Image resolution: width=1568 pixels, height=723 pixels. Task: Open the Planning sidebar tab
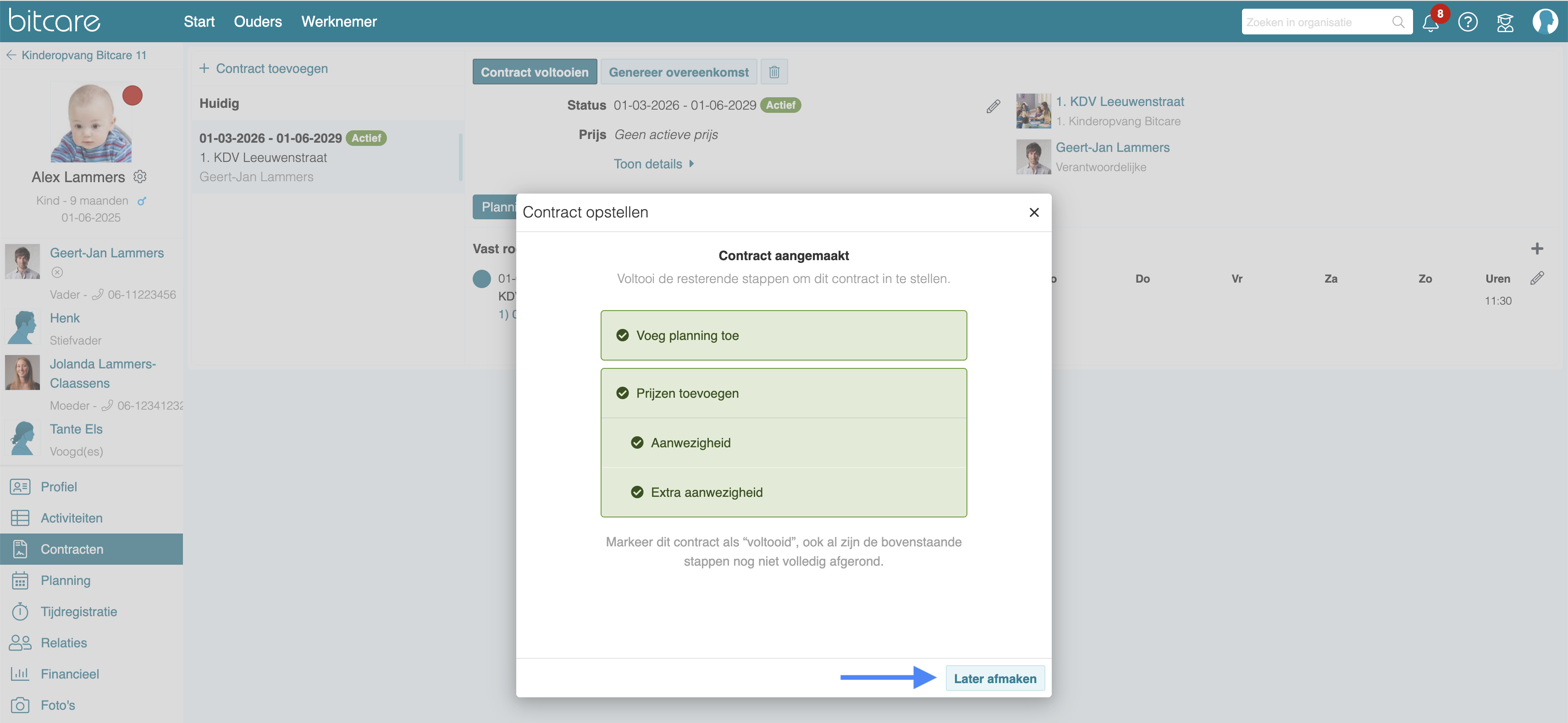tap(65, 580)
